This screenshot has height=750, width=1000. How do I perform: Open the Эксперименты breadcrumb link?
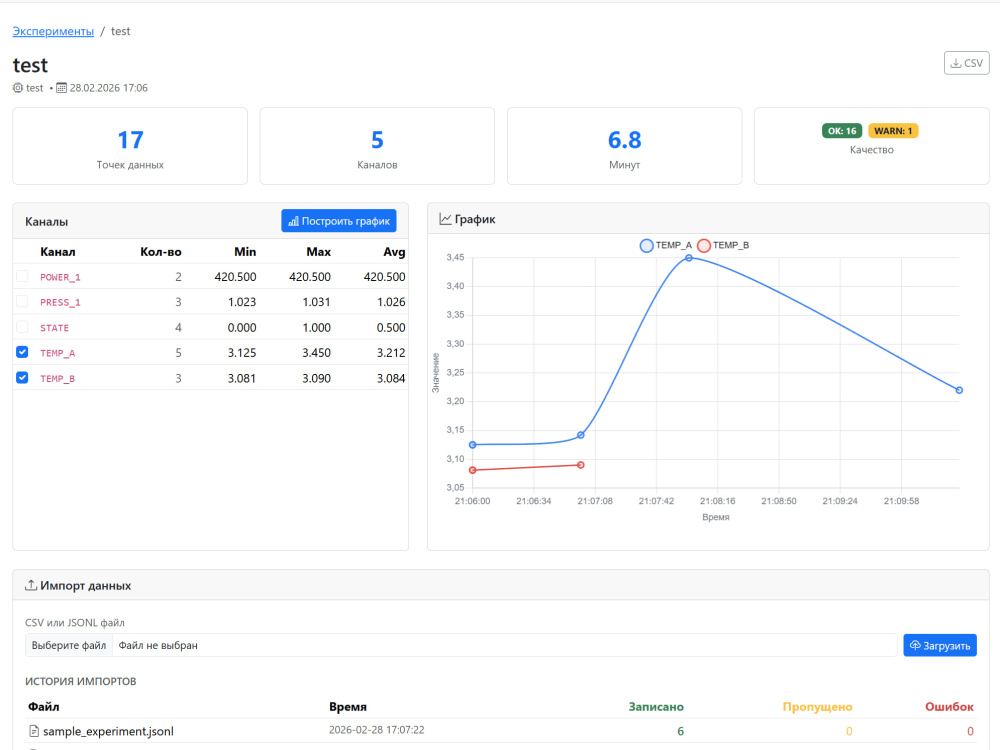(x=53, y=31)
